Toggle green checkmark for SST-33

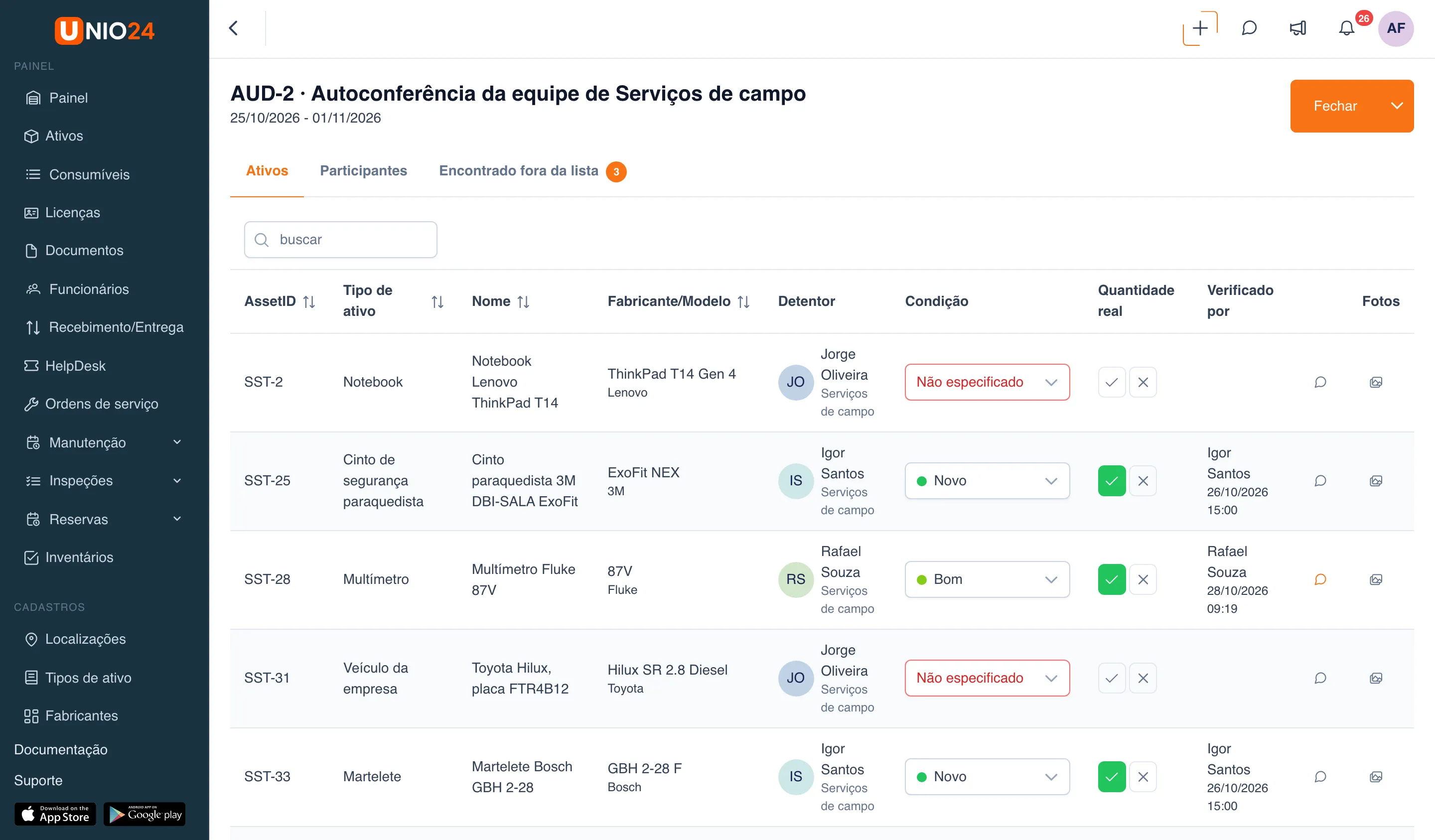click(1112, 776)
